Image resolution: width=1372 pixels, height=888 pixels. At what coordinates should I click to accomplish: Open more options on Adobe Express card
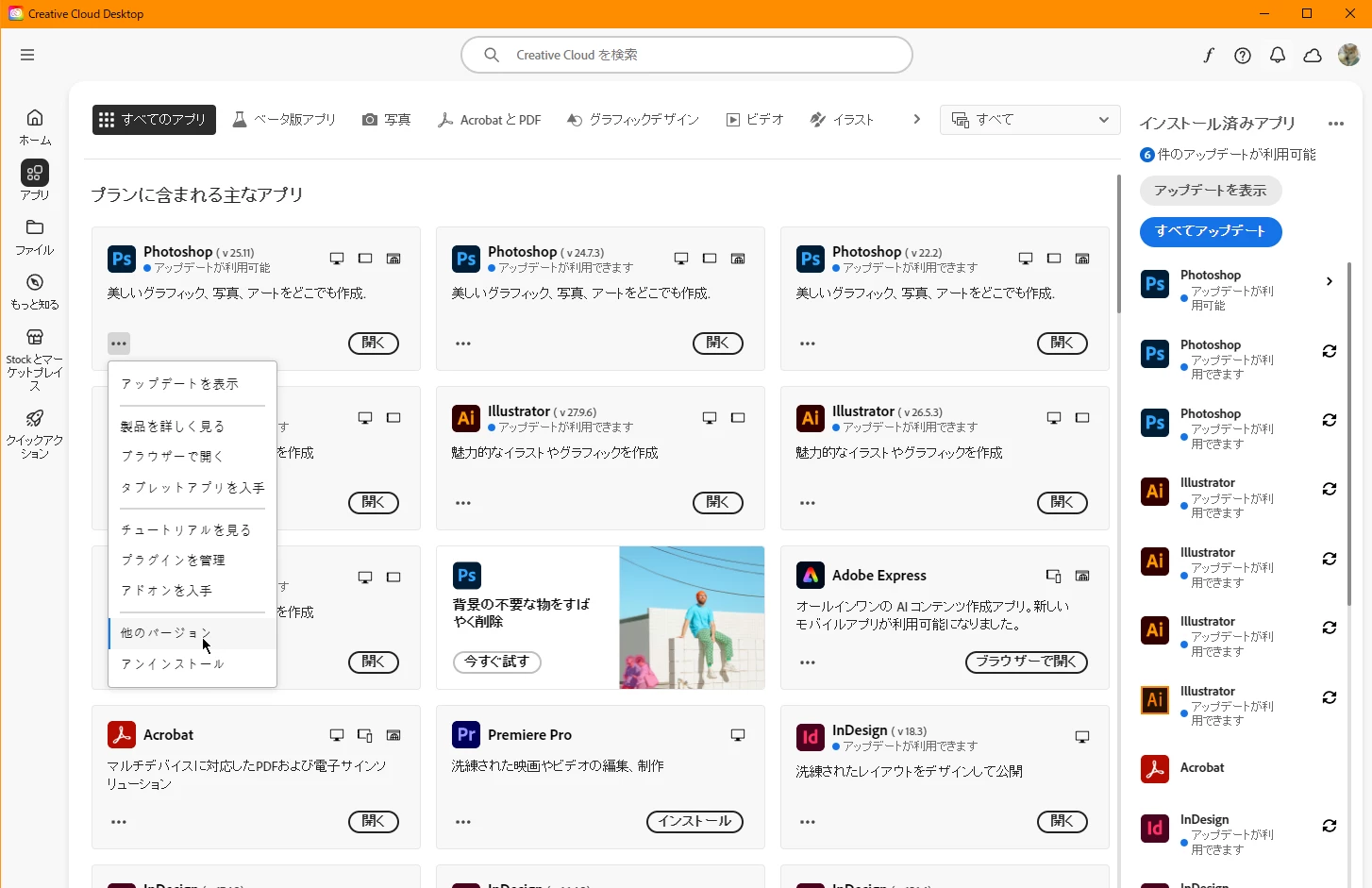click(x=808, y=662)
